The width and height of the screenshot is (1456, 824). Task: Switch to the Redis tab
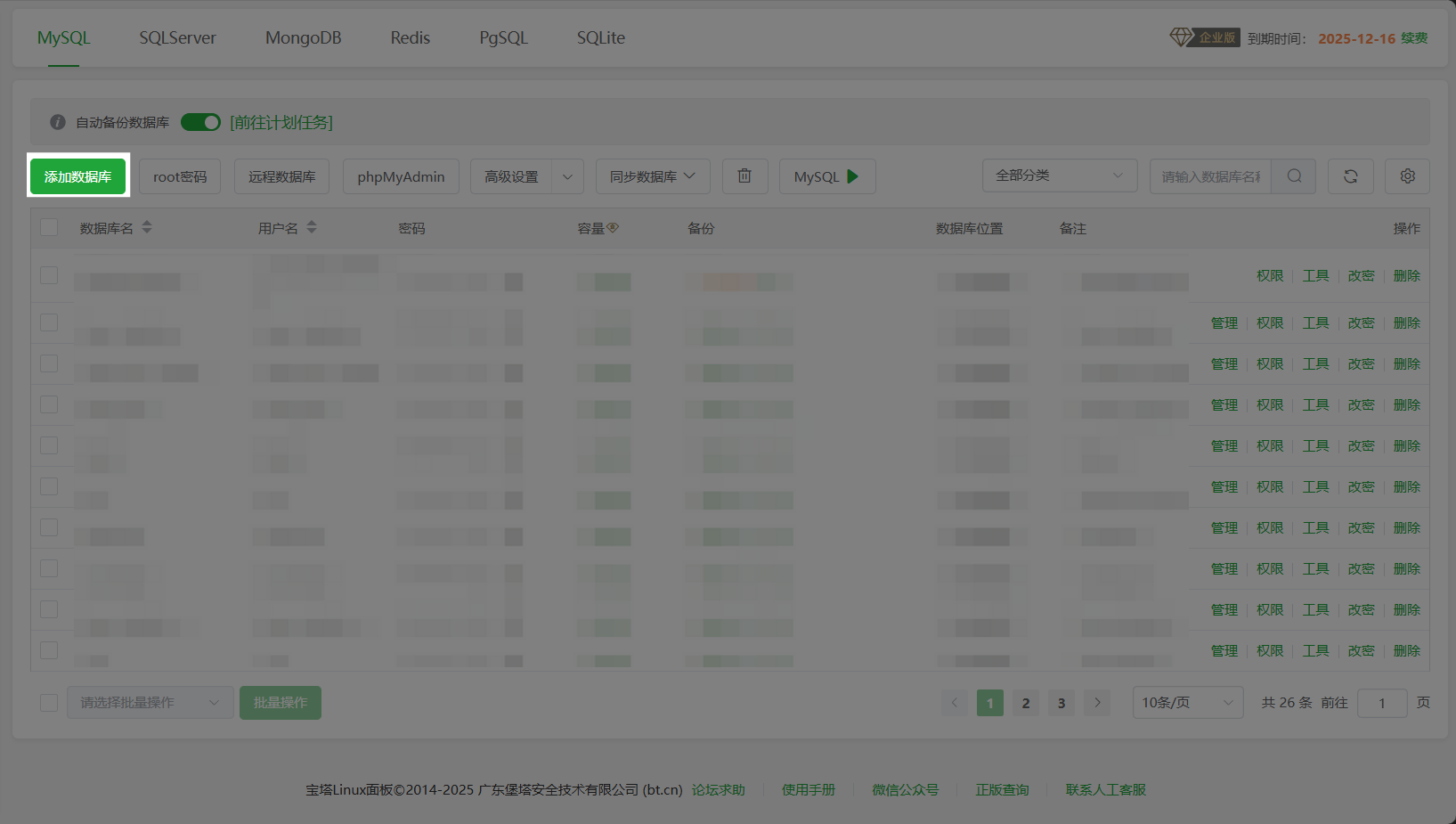pos(410,37)
